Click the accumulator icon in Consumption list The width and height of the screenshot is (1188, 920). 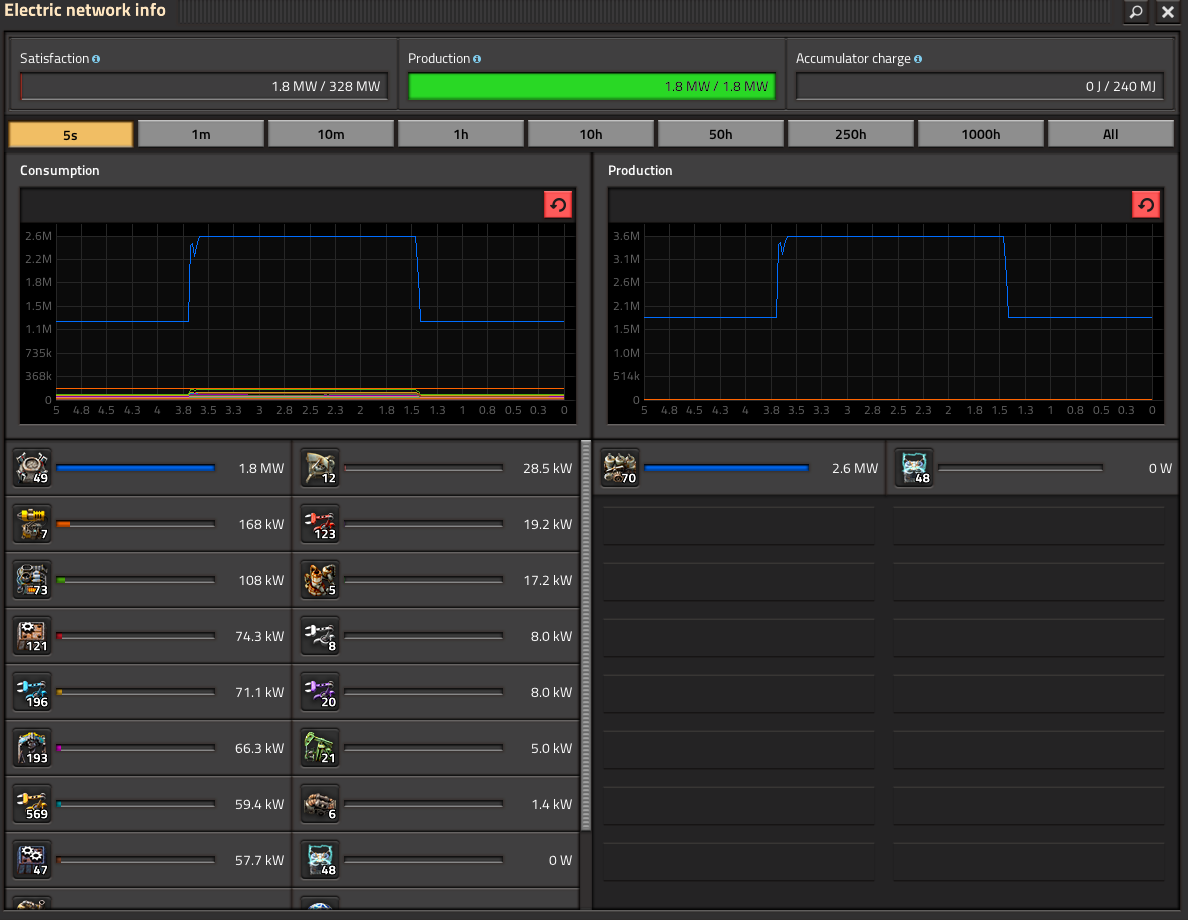[x=320, y=860]
